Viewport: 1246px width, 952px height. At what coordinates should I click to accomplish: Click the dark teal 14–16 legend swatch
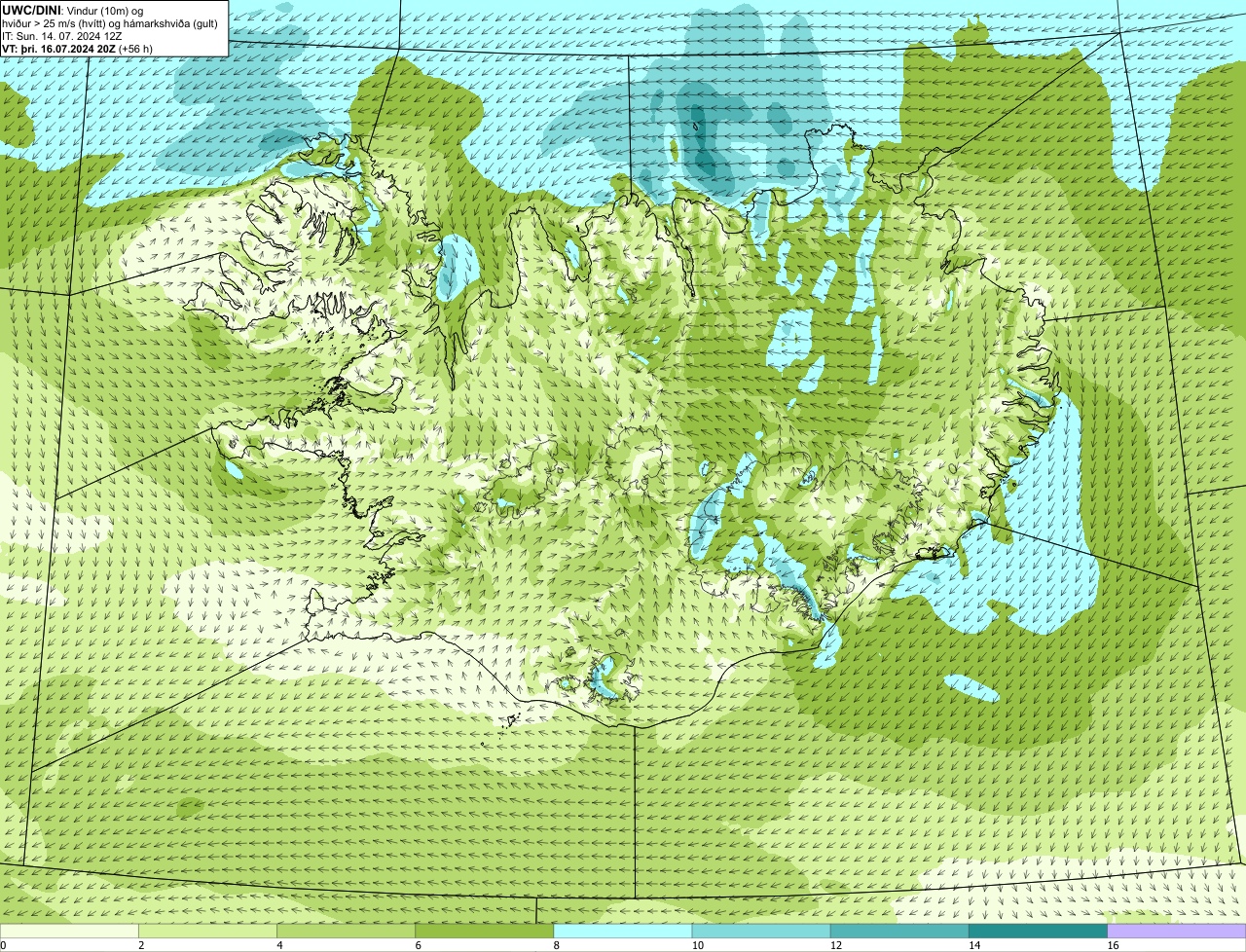1039,931
